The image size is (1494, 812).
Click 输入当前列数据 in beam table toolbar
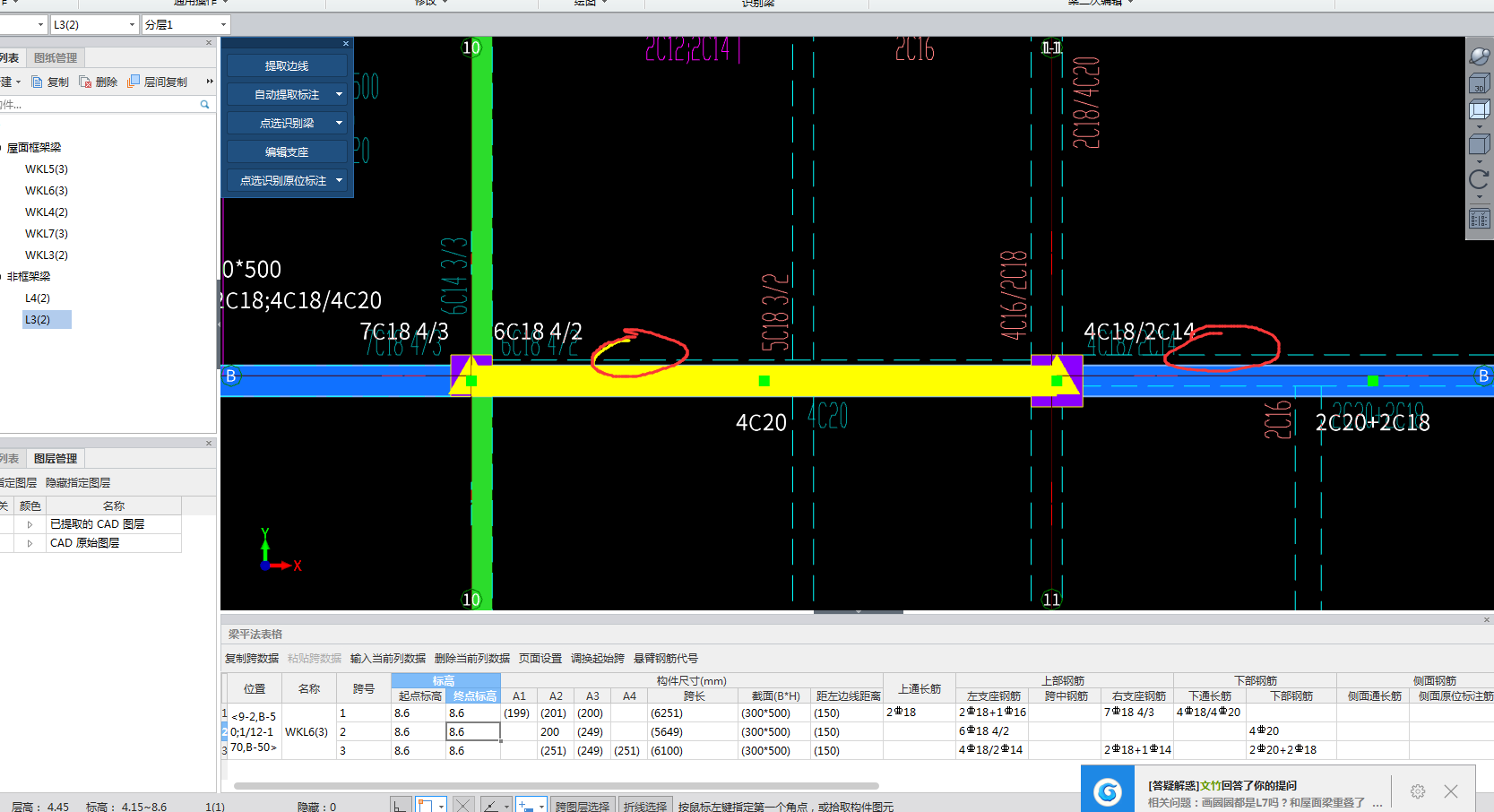coord(388,658)
